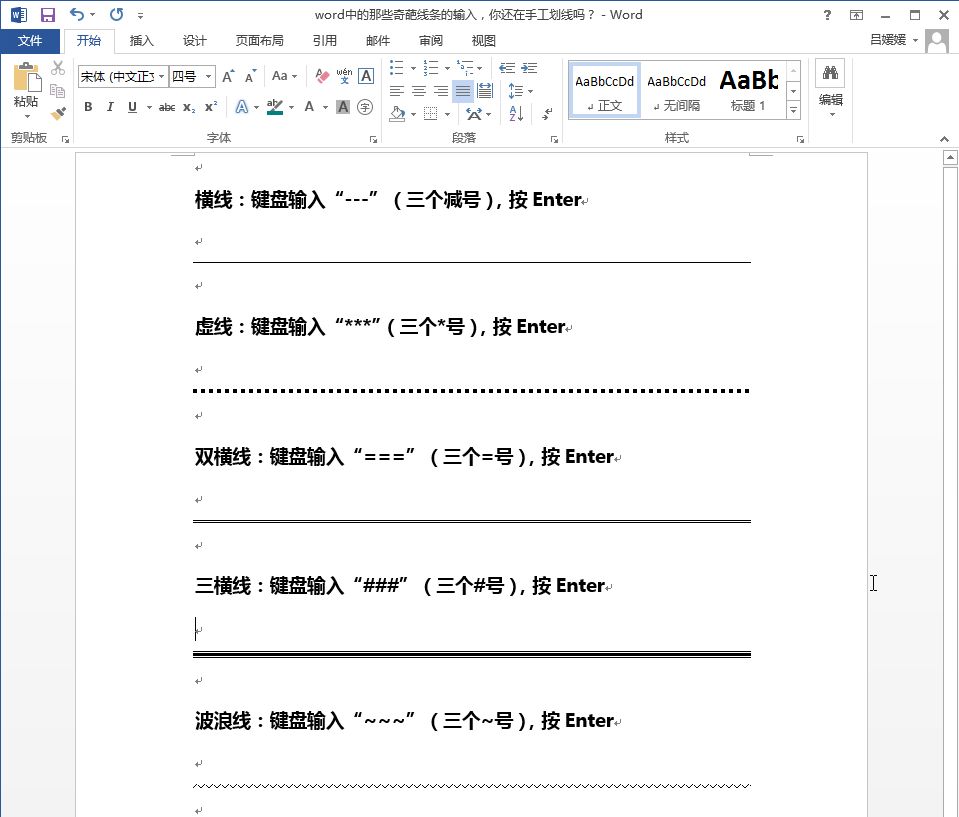Expand the numbering list dropdown
Screen dimensions: 959x817
448,68
